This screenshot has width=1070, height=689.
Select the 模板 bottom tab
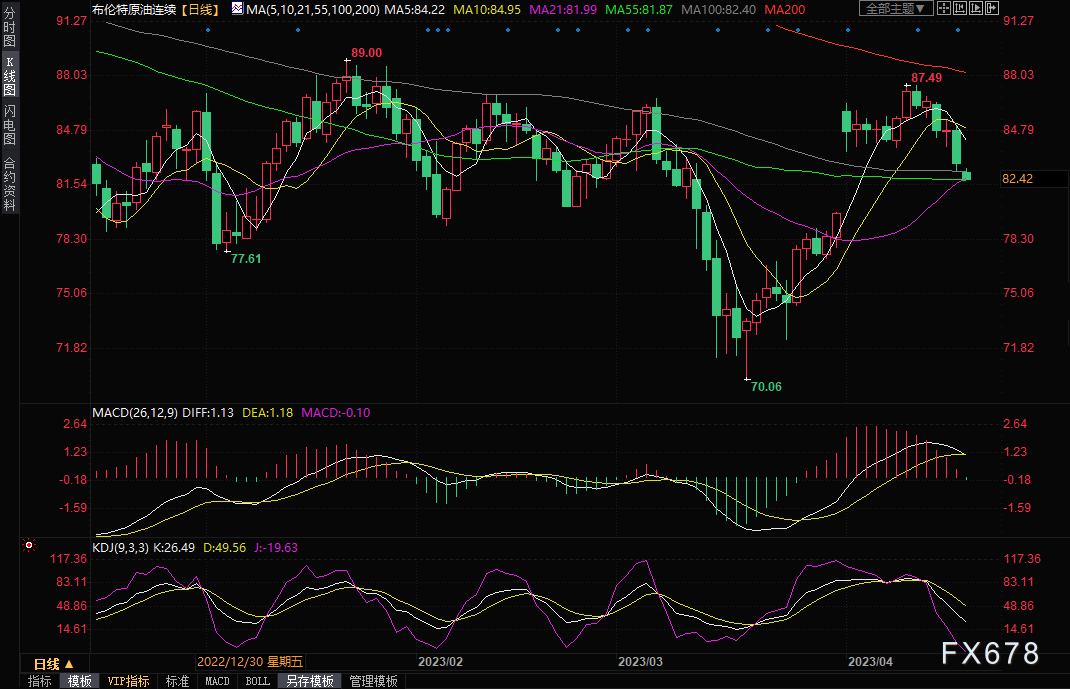(80, 681)
